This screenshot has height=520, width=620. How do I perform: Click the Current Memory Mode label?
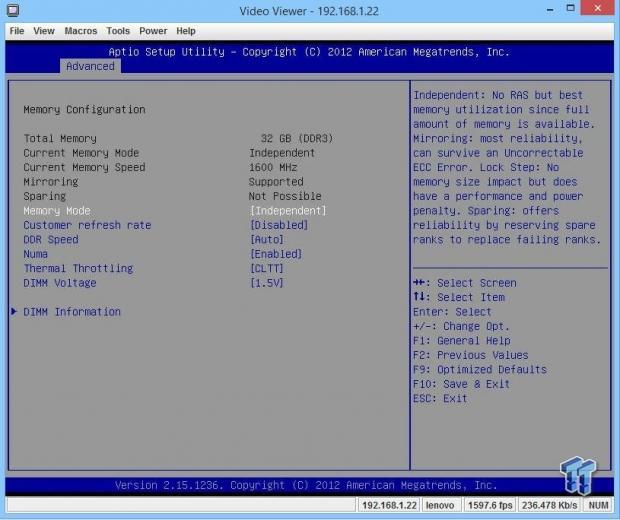coord(81,153)
